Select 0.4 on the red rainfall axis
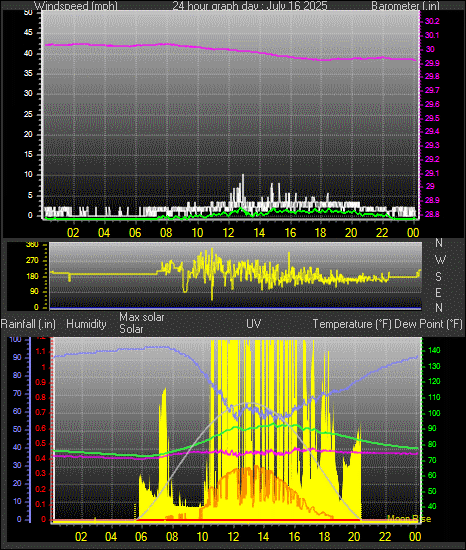The height and width of the screenshot is (550, 466). tap(41, 459)
